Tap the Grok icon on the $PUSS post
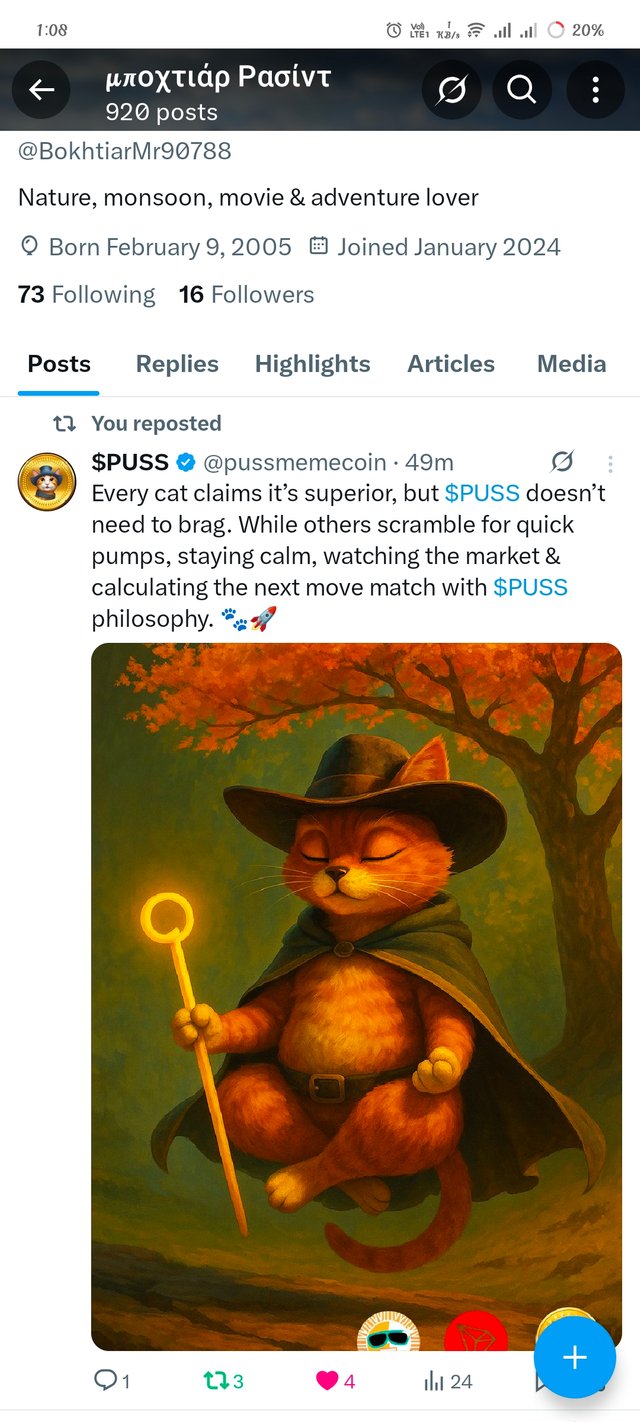Image resolution: width=640 pixels, height=1422 pixels. point(562,462)
